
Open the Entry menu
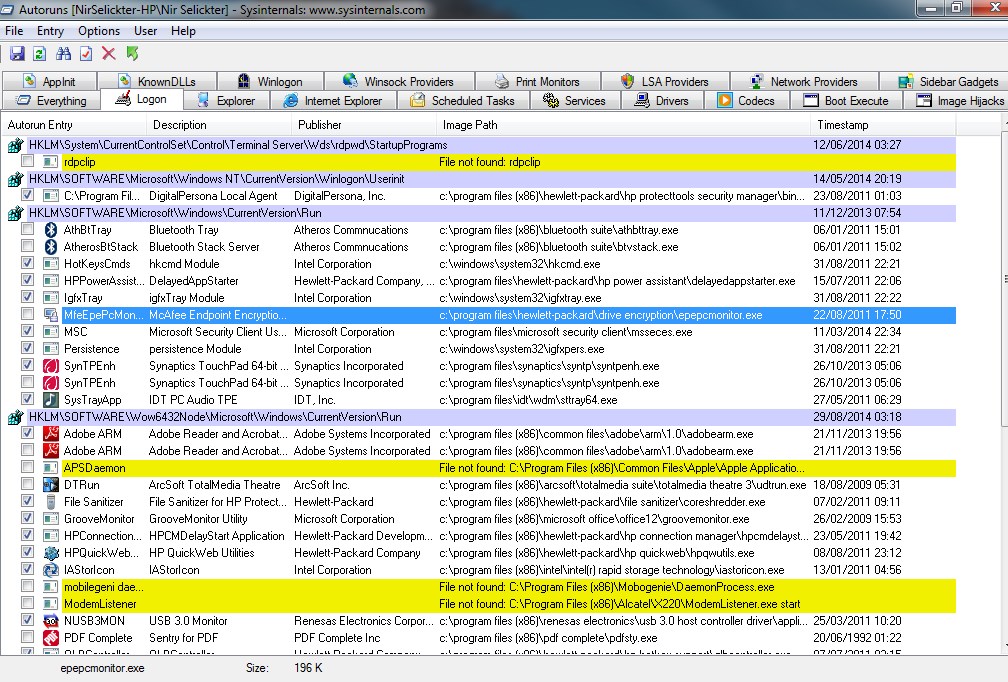50,31
